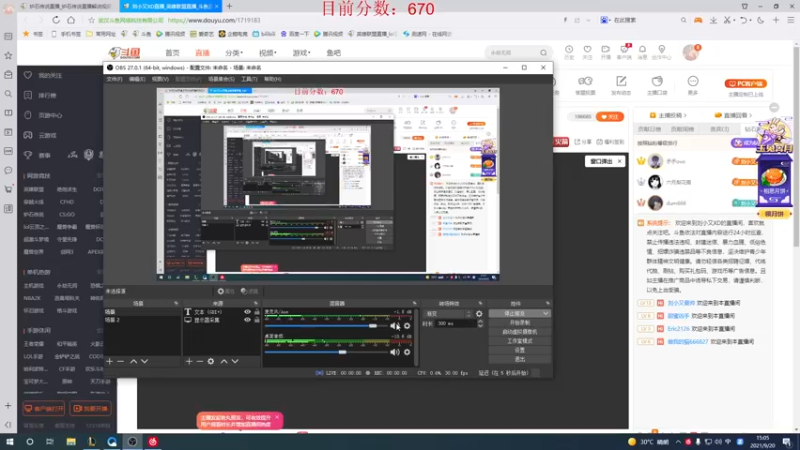Select the display capture source row
800x450 pixels.
point(222,320)
